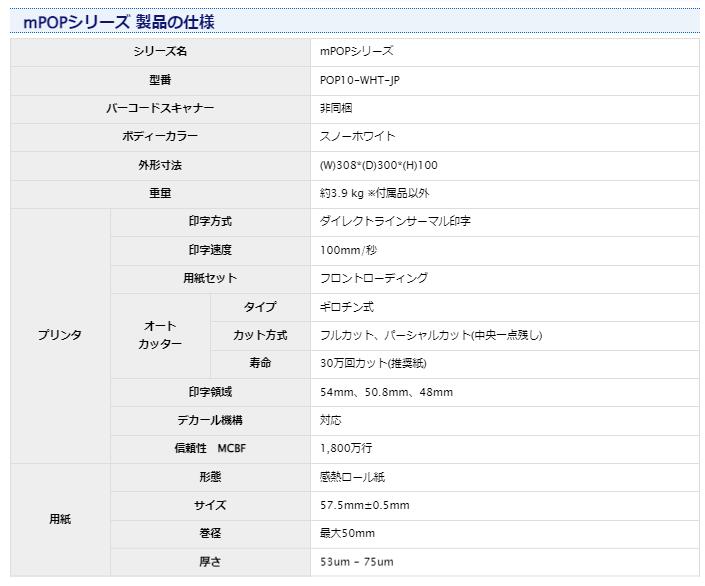Screen dimensions: 705x586
Task: Click the value '54mm、50.8mm、48mm'
Action: click(x=386, y=392)
